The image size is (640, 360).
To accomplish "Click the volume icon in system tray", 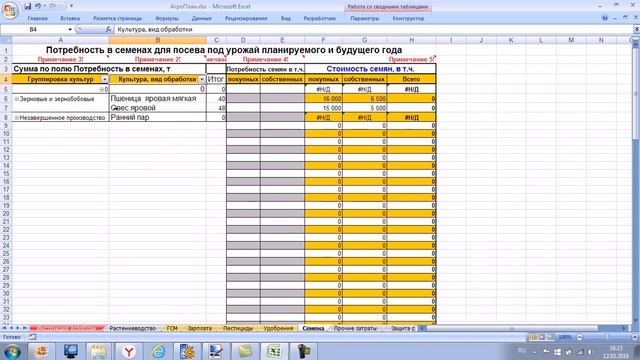I will [x=590, y=352].
